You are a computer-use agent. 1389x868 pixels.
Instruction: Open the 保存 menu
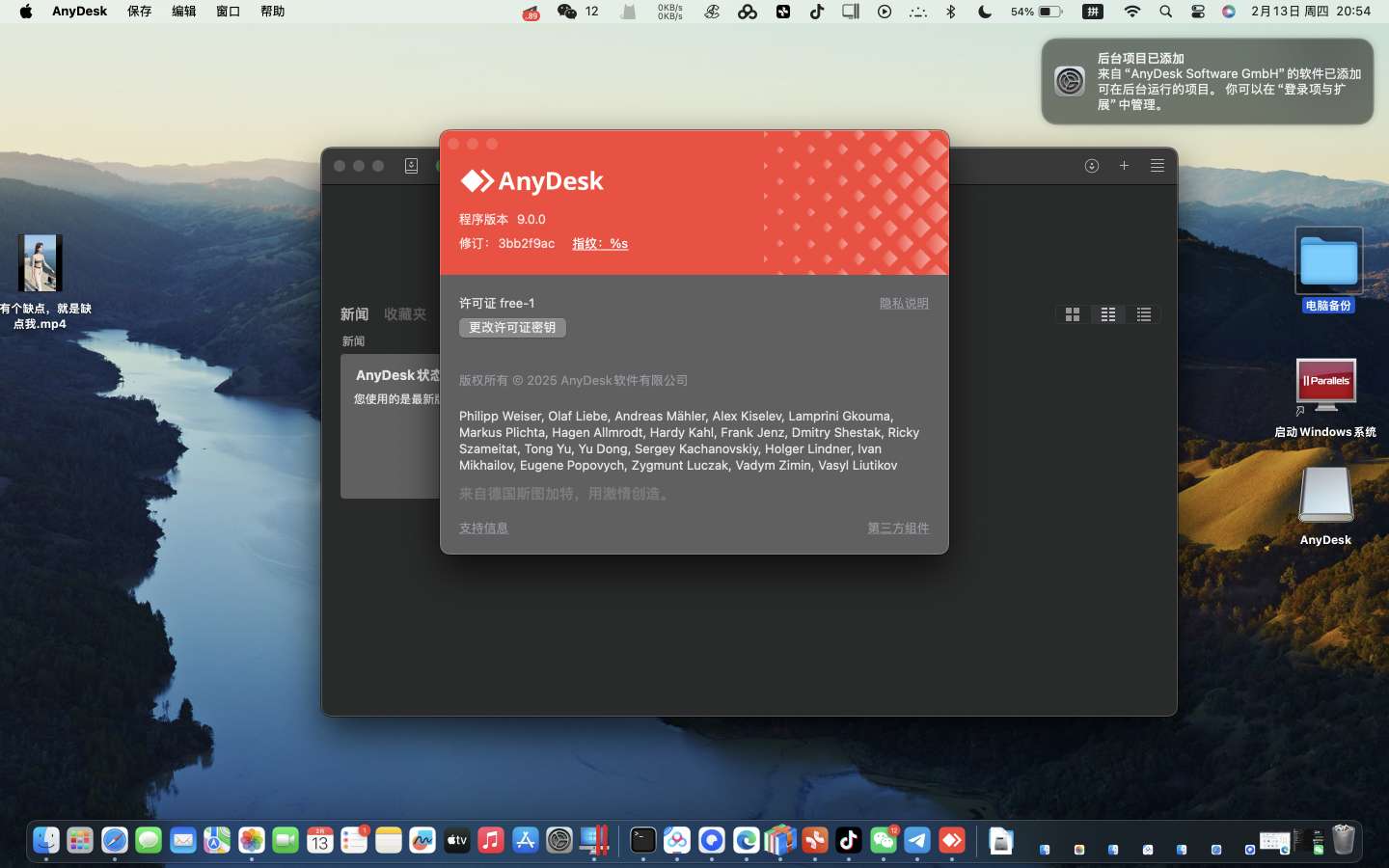139,12
